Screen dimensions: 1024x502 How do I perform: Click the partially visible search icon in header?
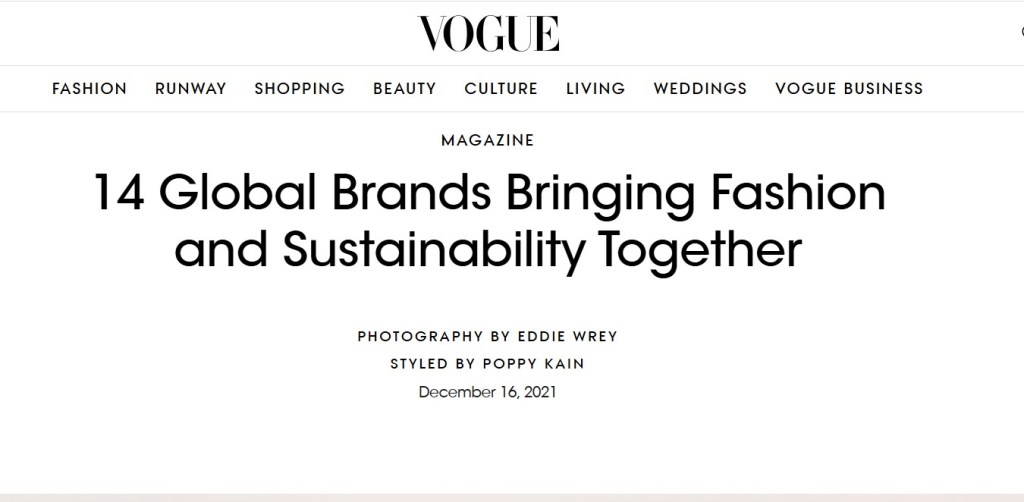click(x=1019, y=32)
